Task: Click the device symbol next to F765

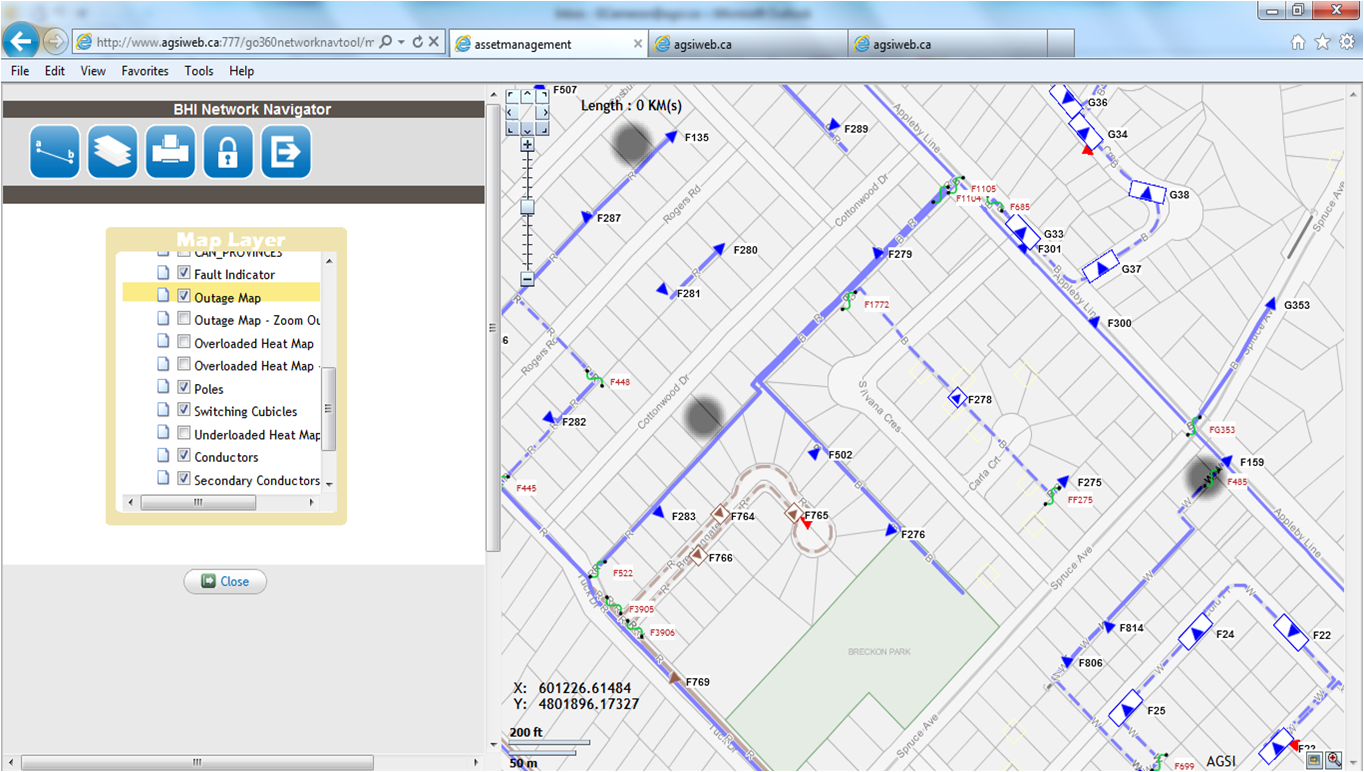Action: pos(793,515)
